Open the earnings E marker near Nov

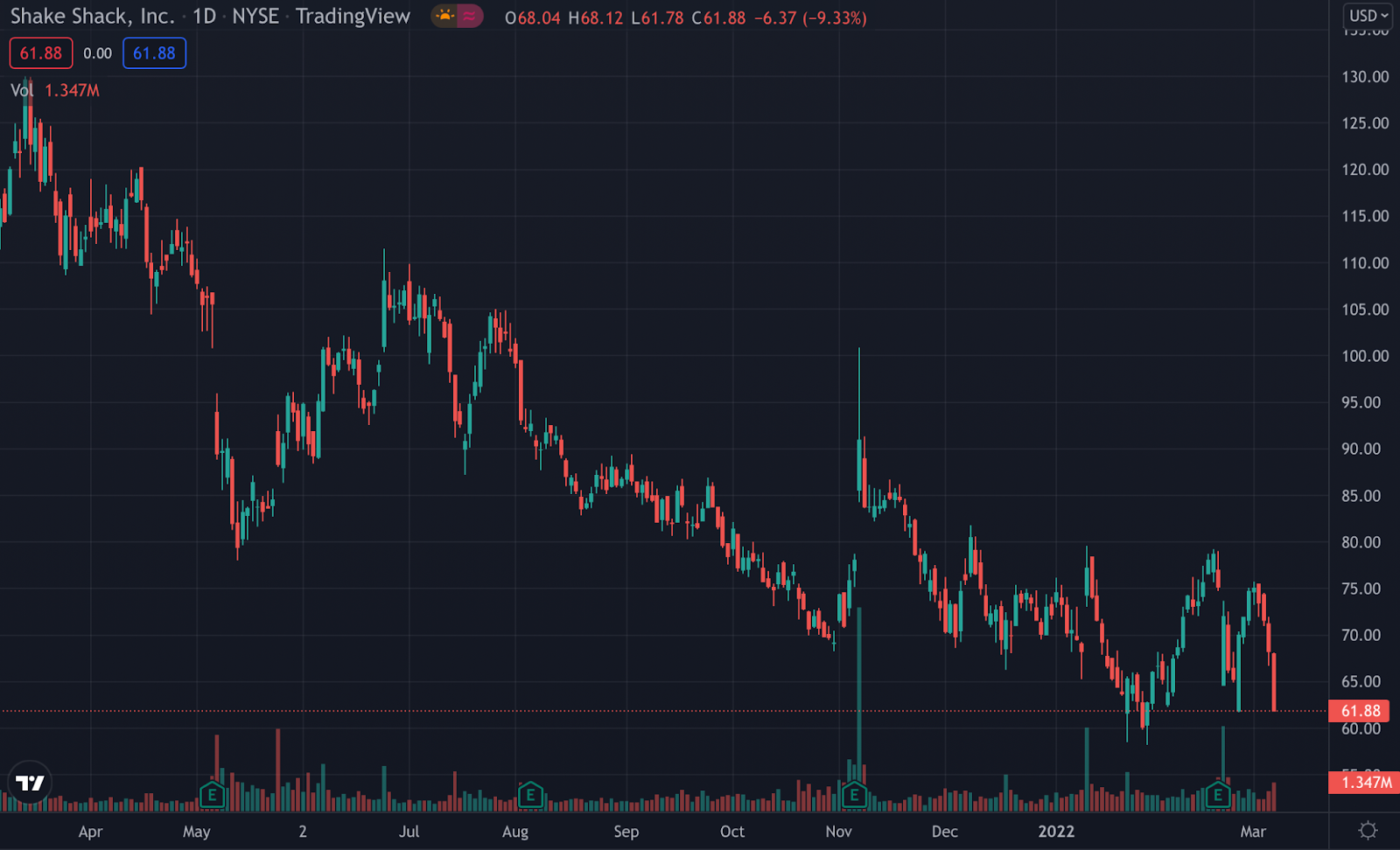coord(854,796)
